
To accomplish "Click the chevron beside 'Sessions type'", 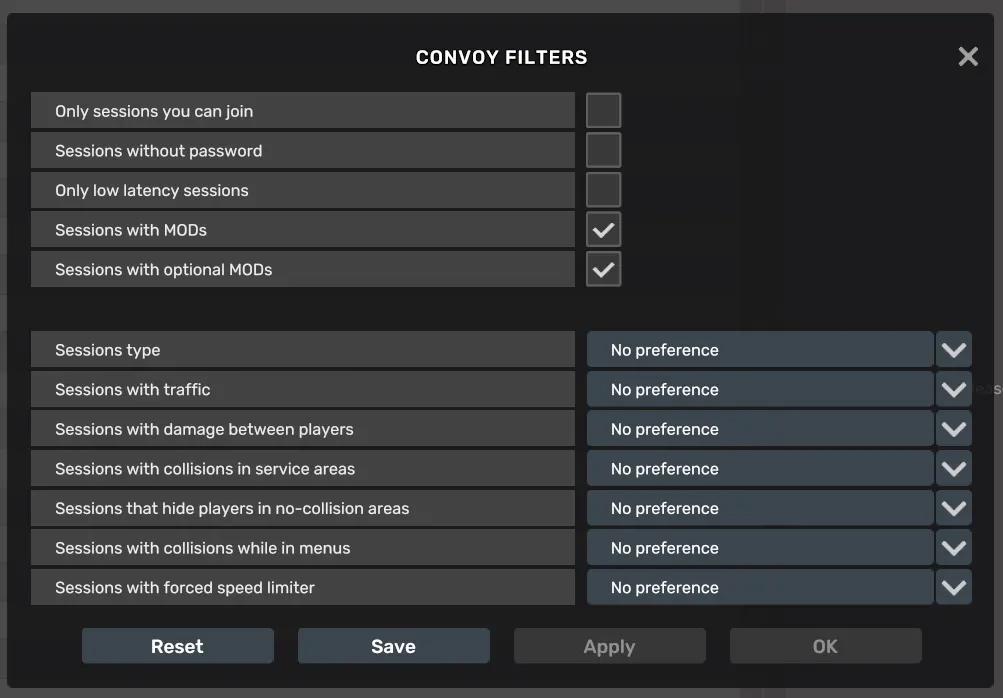I will tap(953, 349).
